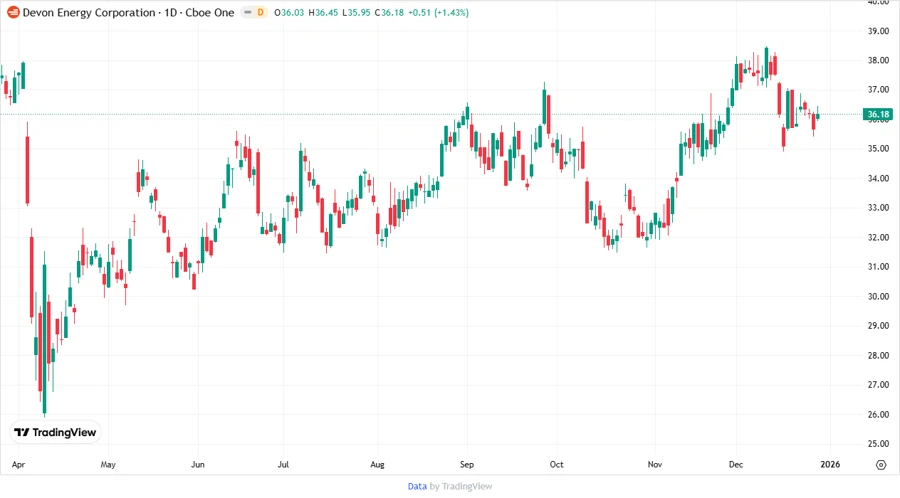Click the 35.00 price axis label
The height and width of the screenshot is (498, 900).
coord(878,149)
